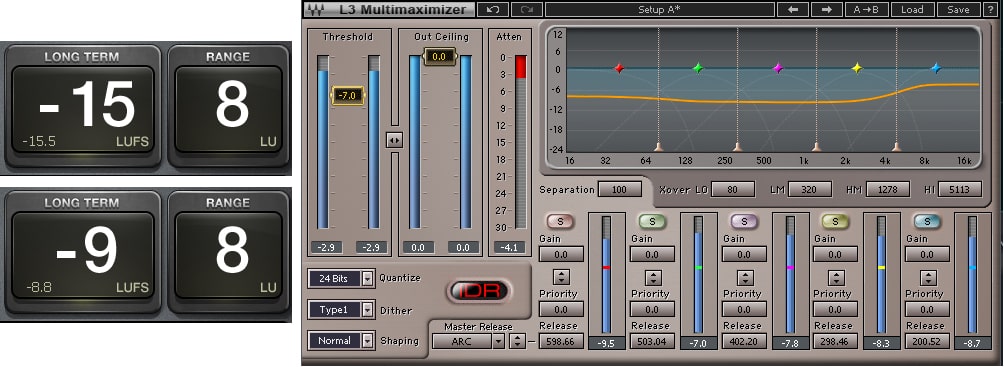Click the redo arrow in the L3 toolbar
Image resolution: width=1004 pixels, height=367 pixels.
pos(527,10)
